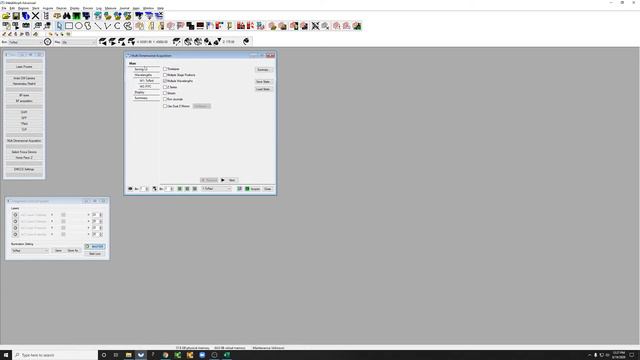Toggle the Multiple Wavelengths checkbox

[x=165, y=81]
